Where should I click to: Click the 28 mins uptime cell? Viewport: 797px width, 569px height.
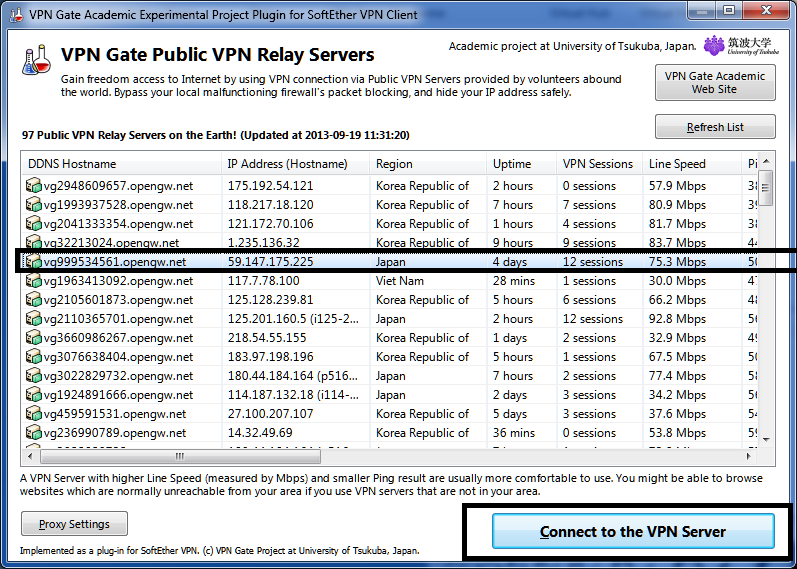click(x=513, y=281)
